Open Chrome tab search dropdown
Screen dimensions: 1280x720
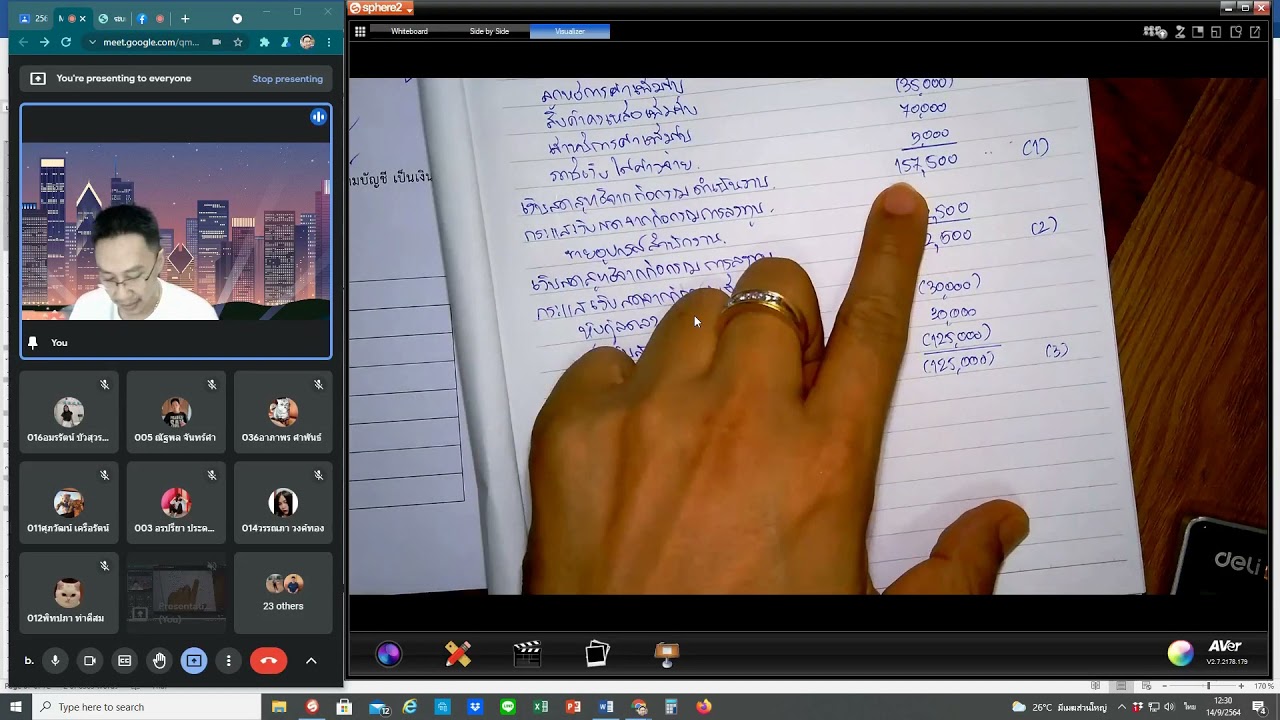[237, 18]
